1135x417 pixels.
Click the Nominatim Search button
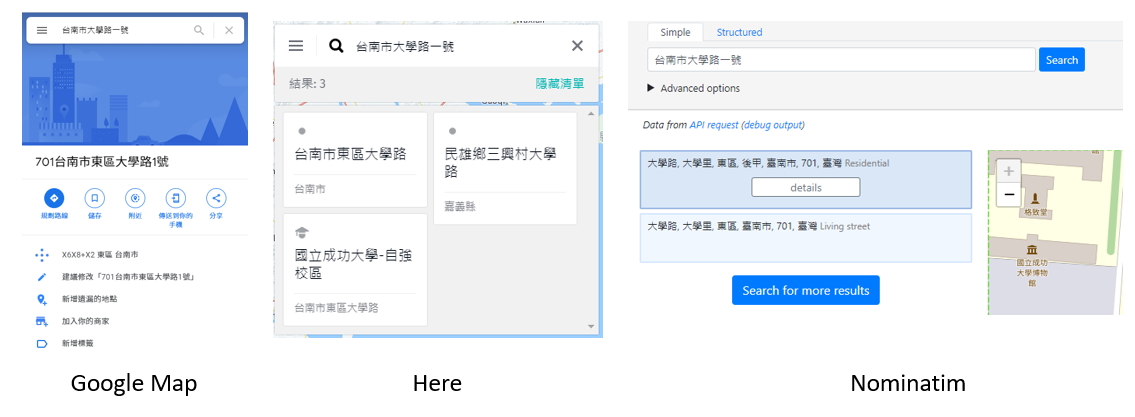tap(1062, 60)
